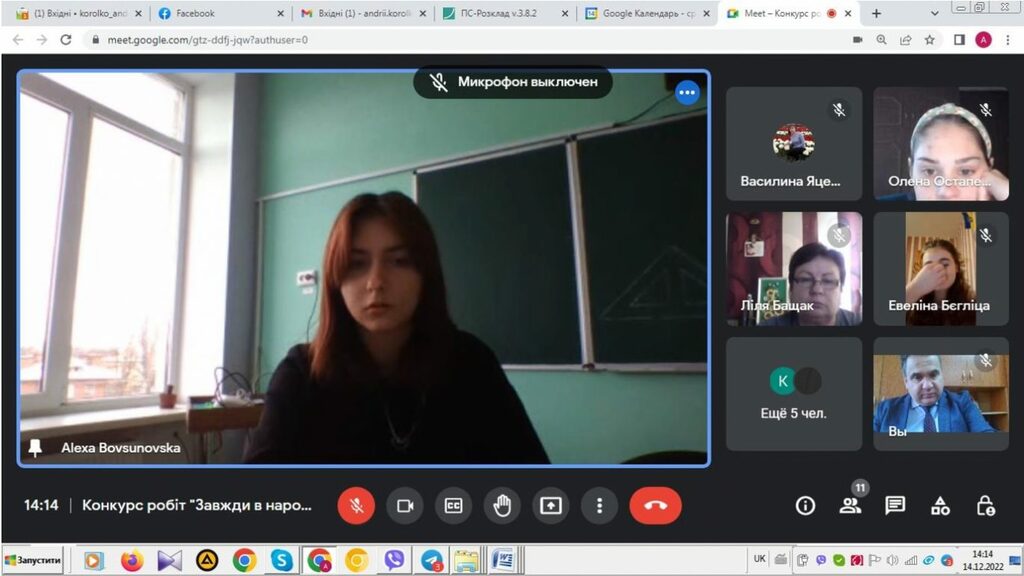1024x576 pixels.
Task: Unmute the microphone in the call bar
Action: (356, 505)
